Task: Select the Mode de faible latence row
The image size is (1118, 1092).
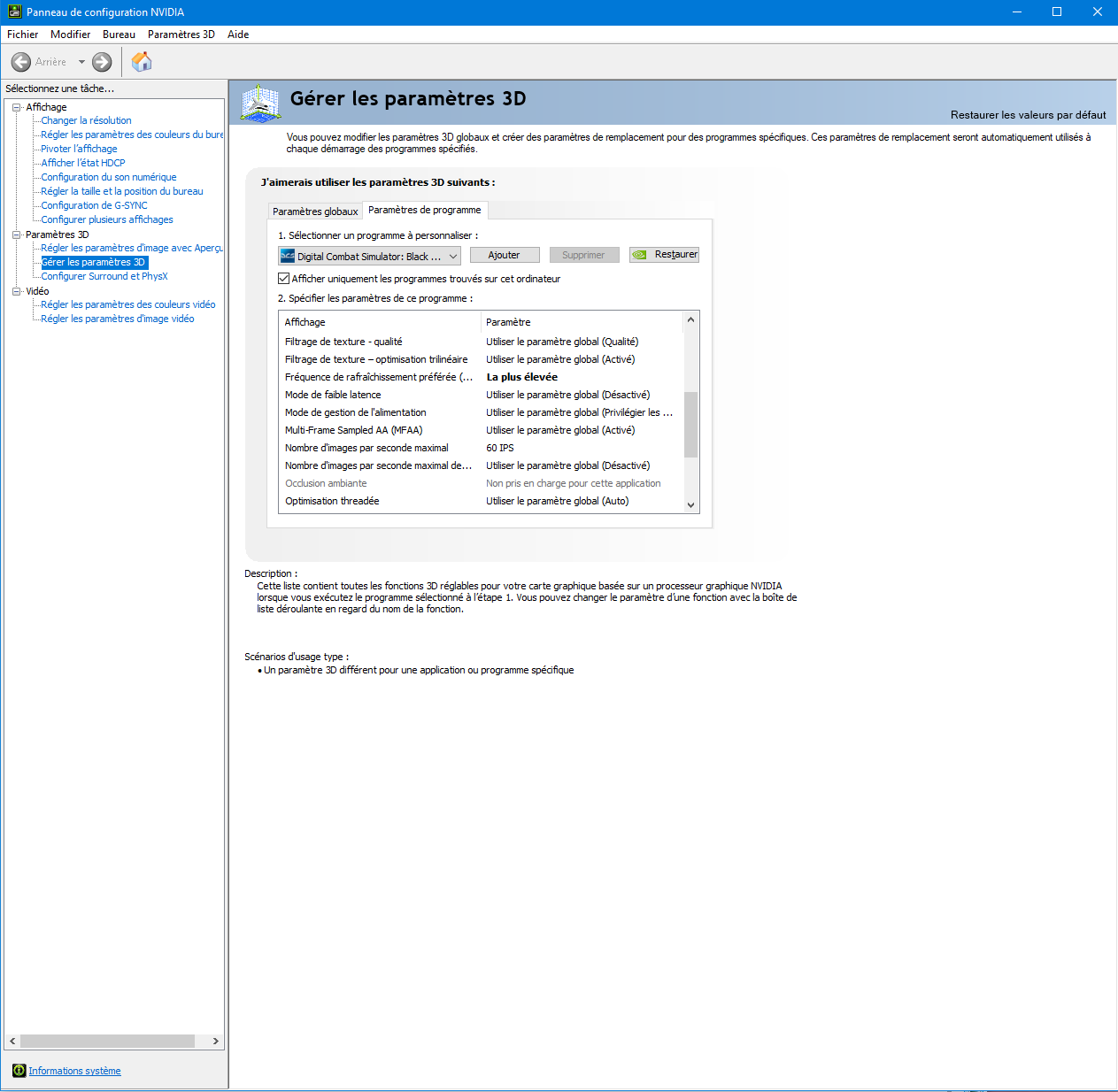Action: point(482,395)
